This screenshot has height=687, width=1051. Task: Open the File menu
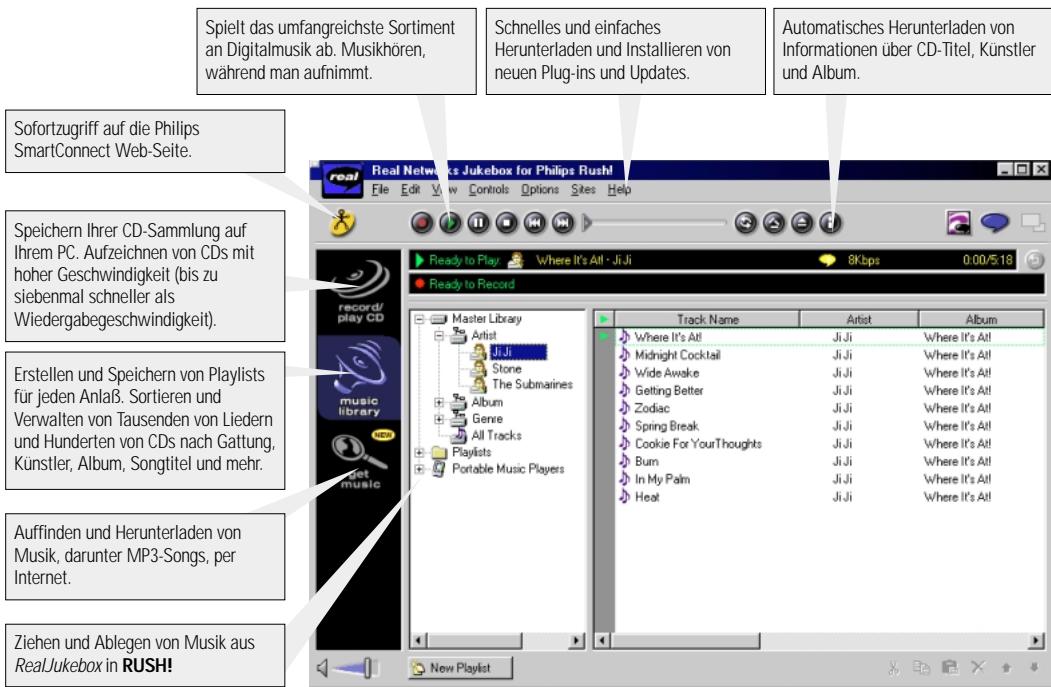click(380, 190)
